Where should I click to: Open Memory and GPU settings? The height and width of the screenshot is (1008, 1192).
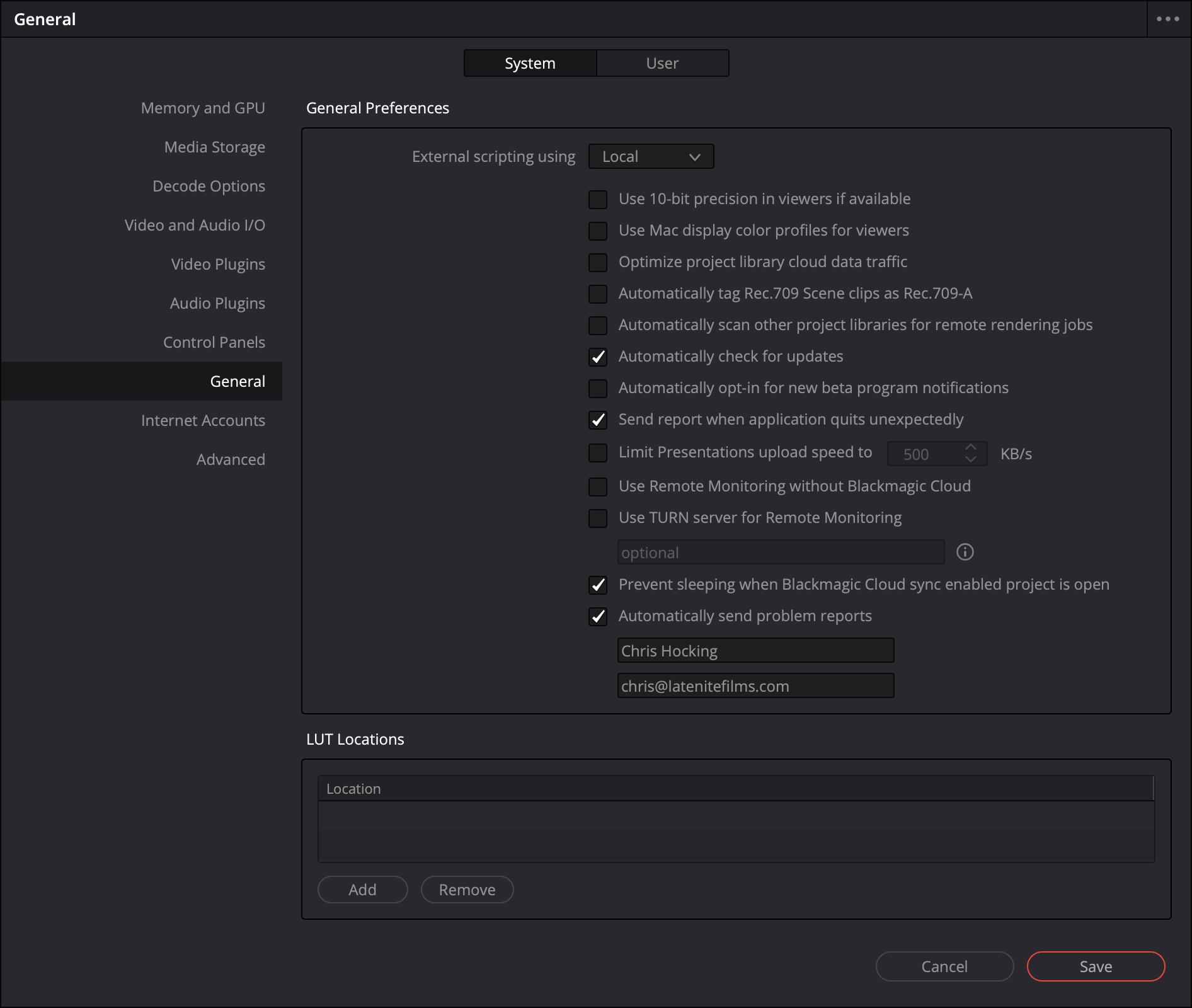coord(203,108)
